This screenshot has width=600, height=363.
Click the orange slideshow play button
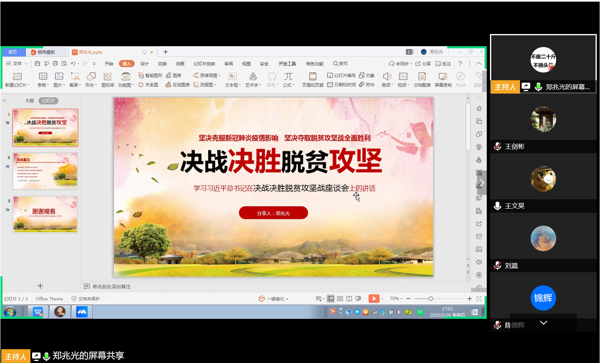pos(374,298)
